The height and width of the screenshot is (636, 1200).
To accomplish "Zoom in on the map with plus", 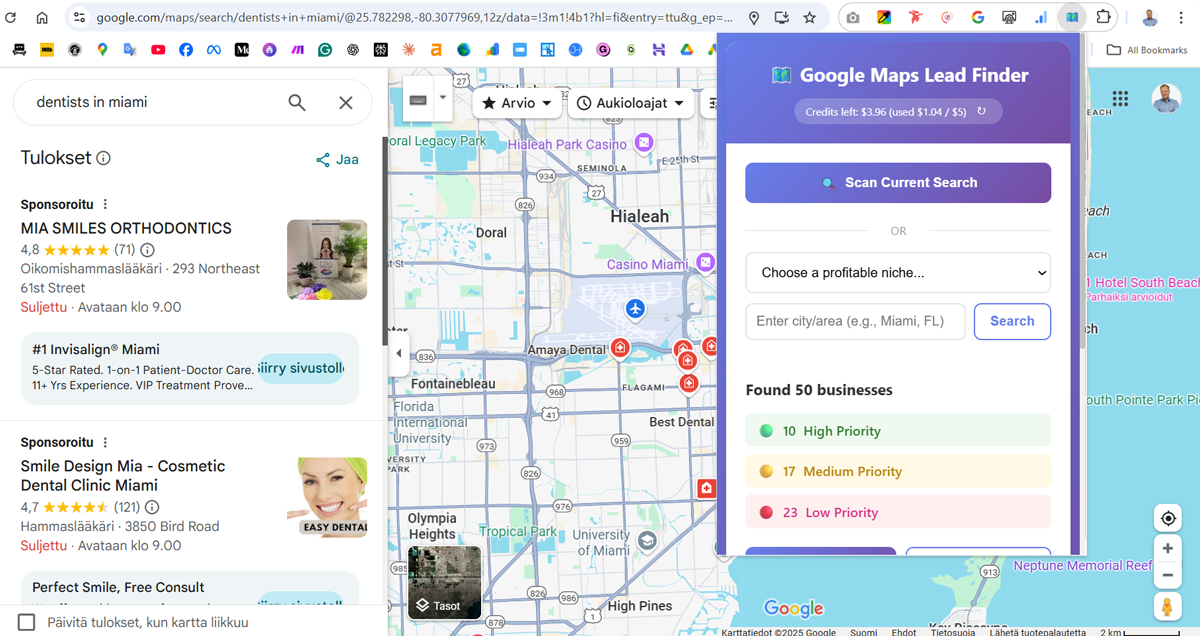I will pos(1167,548).
